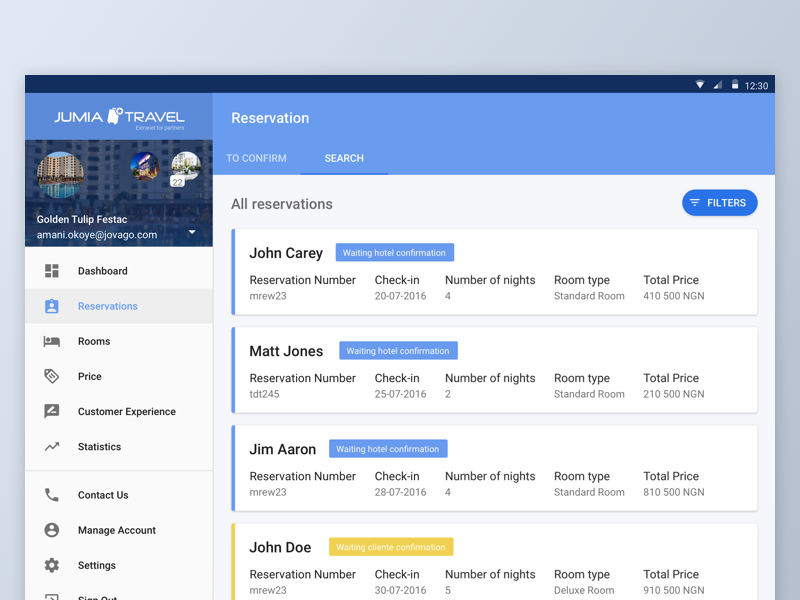This screenshot has height=600, width=800.
Task: Click Matt Jones waiting hotel confirmation badge
Action: [x=398, y=351]
